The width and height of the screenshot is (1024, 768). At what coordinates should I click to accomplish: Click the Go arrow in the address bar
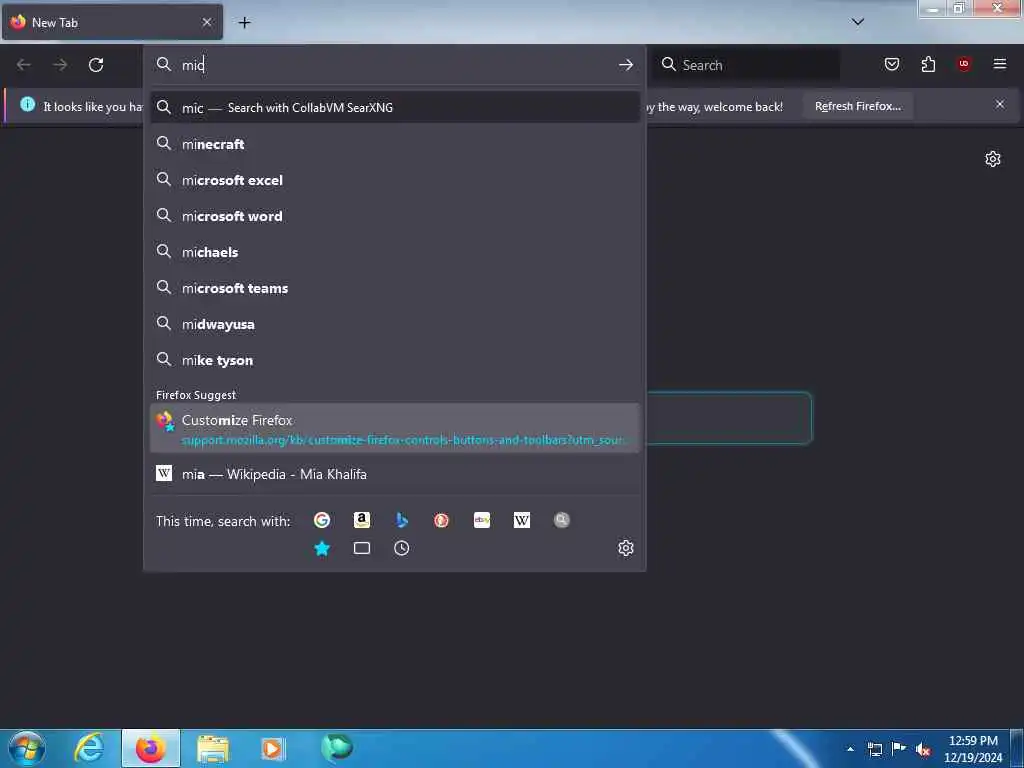click(x=626, y=65)
